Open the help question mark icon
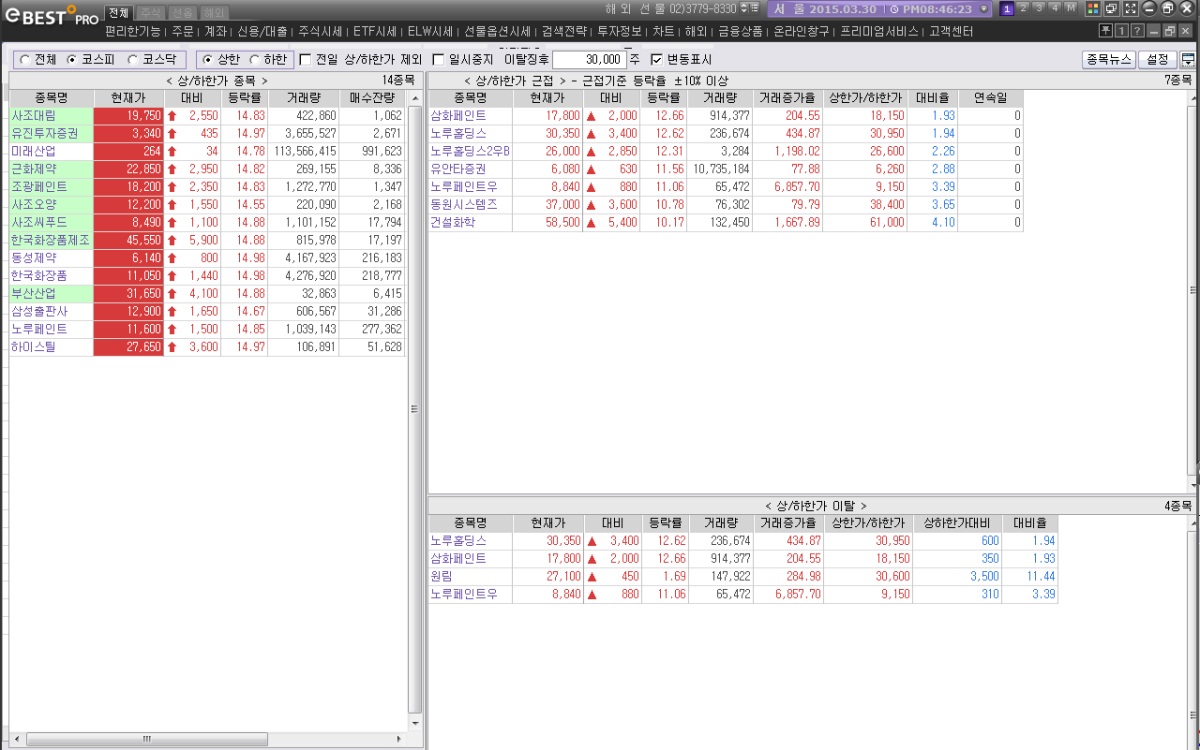Image resolution: width=1200 pixels, height=750 pixels. point(1137,31)
